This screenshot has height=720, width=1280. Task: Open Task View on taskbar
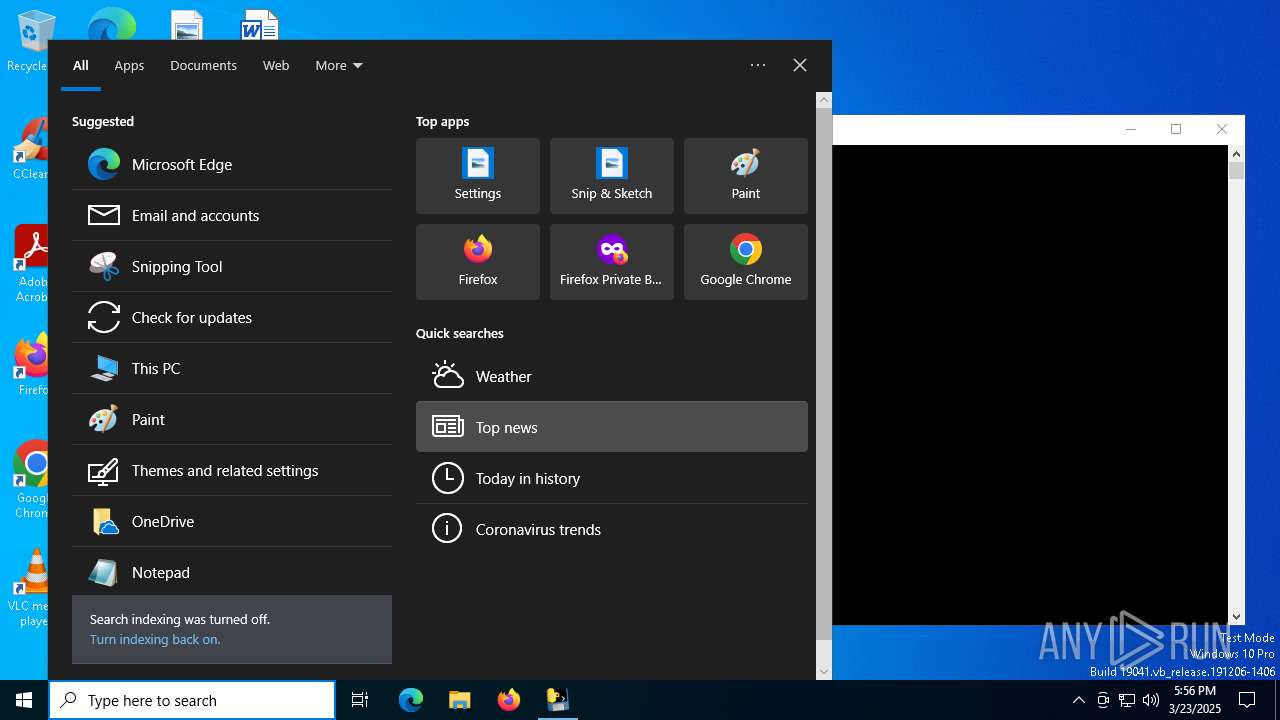(x=360, y=700)
